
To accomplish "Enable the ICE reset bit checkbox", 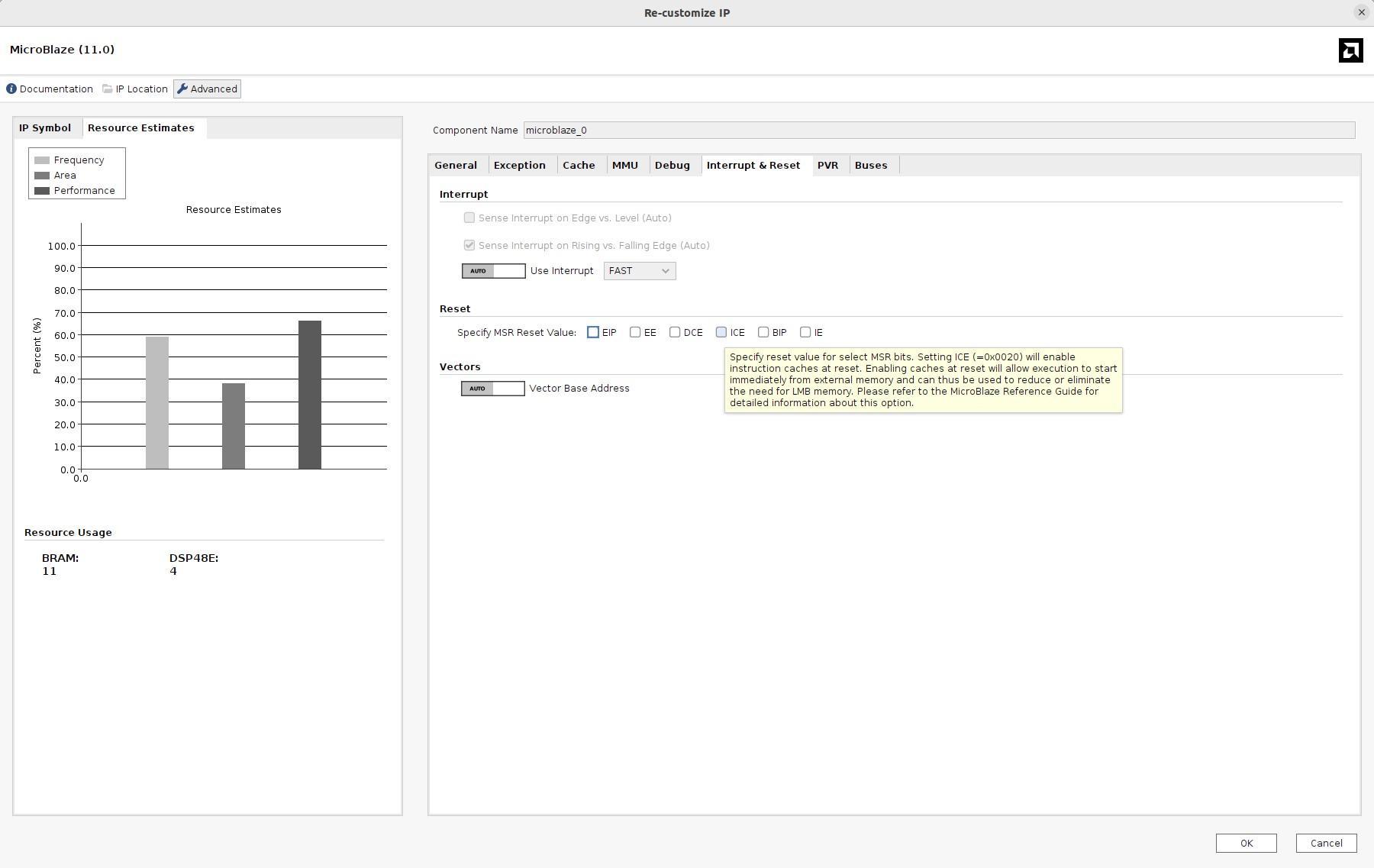I will [x=721, y=332].
